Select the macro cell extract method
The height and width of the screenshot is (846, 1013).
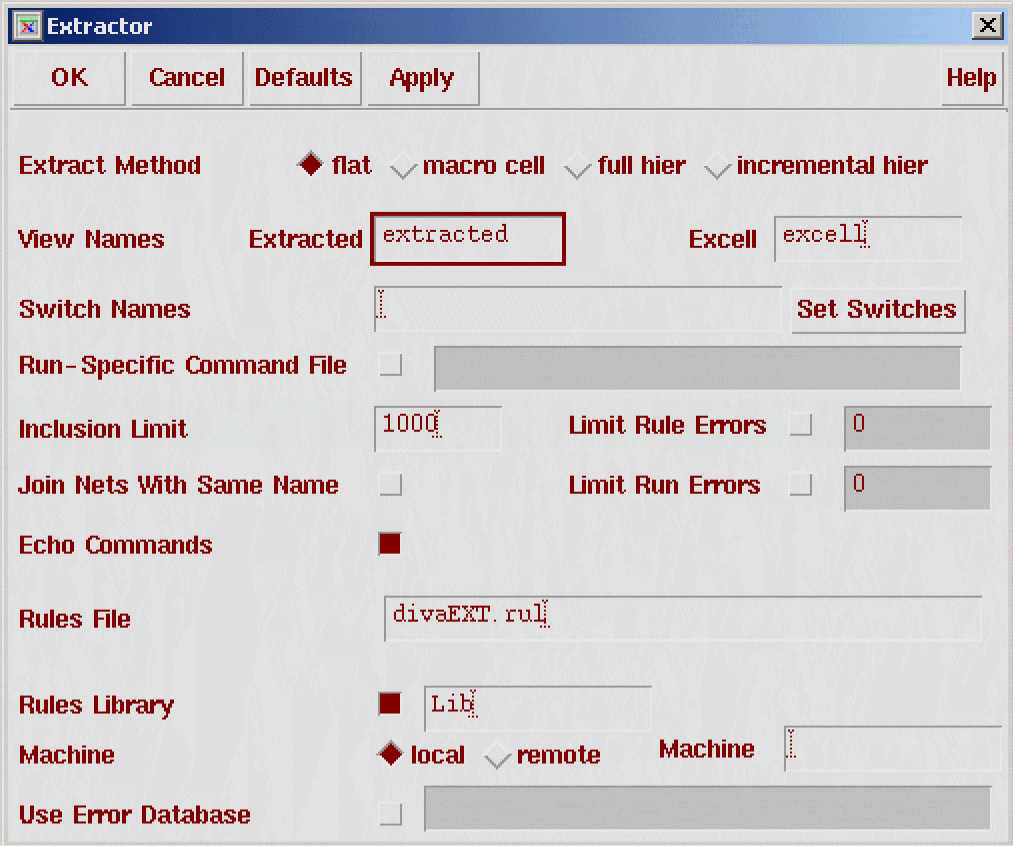(403, 166)
